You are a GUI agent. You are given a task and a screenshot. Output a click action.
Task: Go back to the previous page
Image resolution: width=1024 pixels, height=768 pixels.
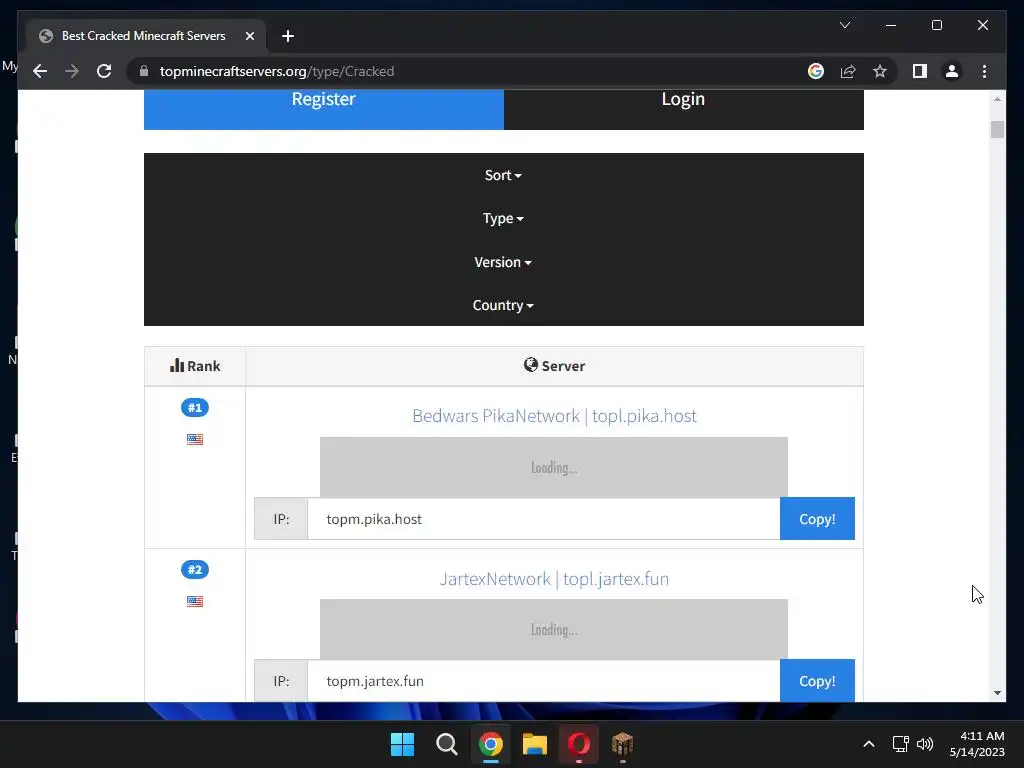pyautogui.click(x=40, y=71)
